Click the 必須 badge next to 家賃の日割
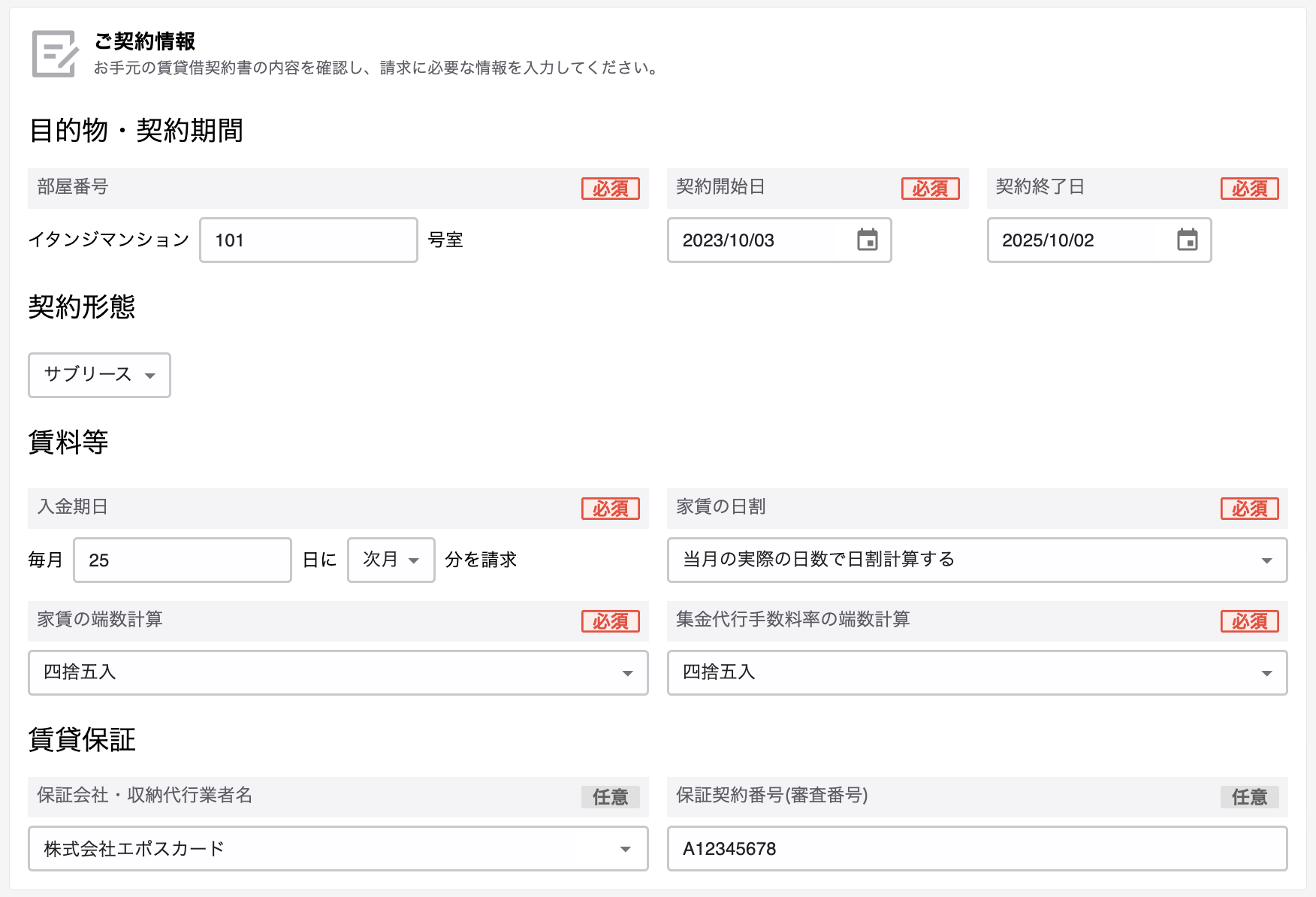Screen dimensions: 1316x897 [x=1250, y=509]
